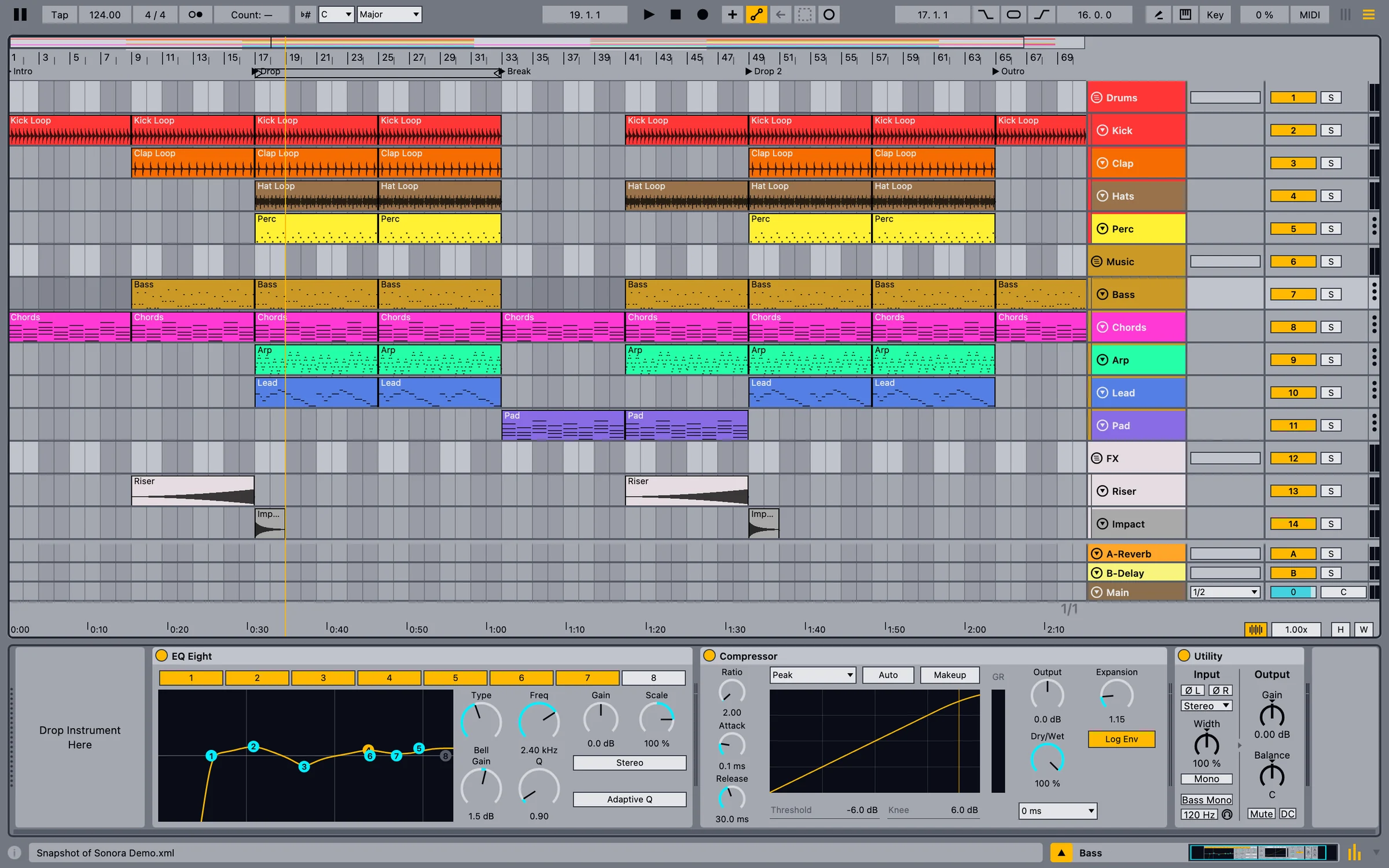
Task: Open the root note C dropdown
Action: [x=336, y=14]
